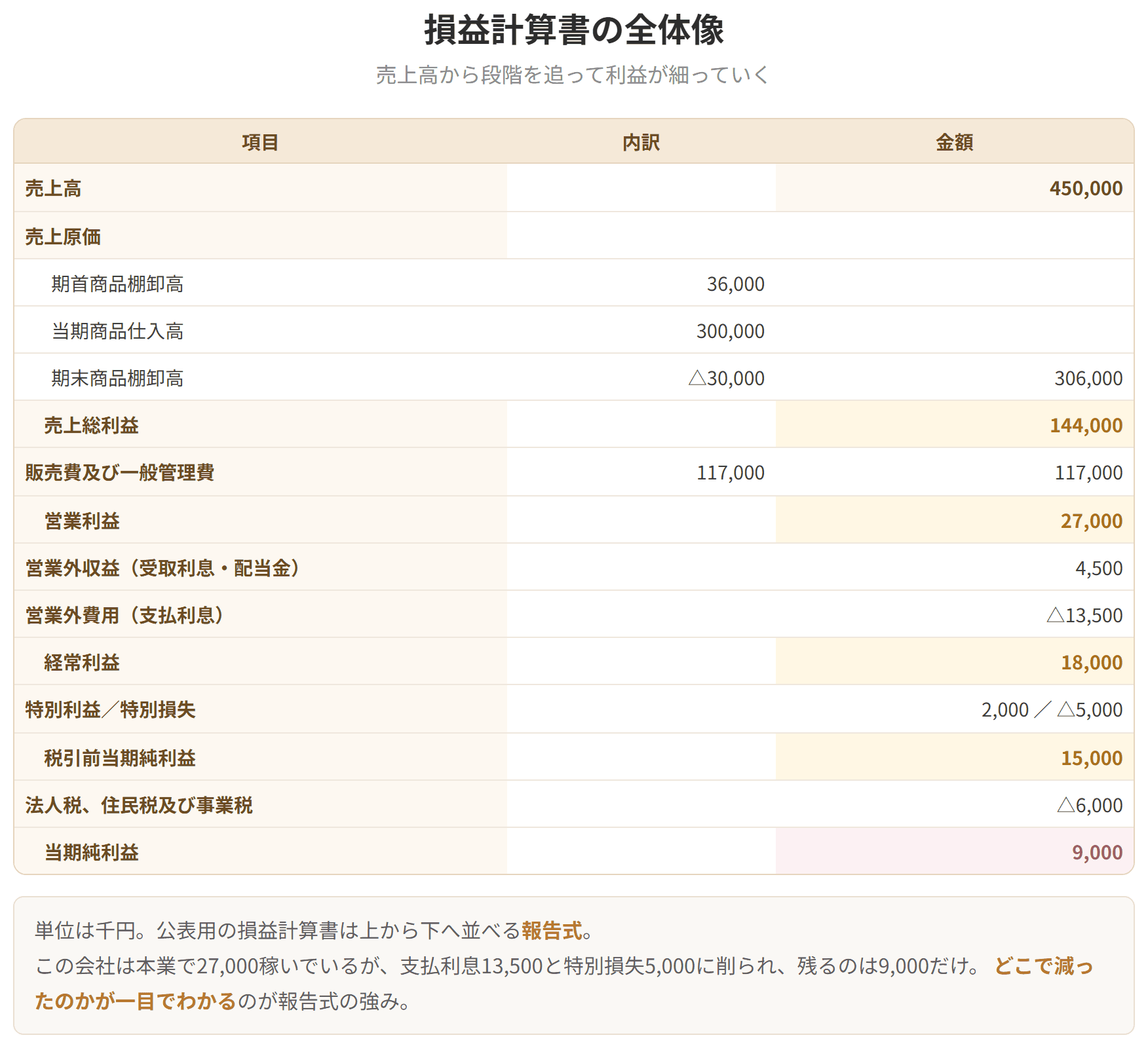The height and width of the screenshot is (1048, 1148).
Task: Select the 特別利益／特別損失 row label
Action: (x=110, y=709)
